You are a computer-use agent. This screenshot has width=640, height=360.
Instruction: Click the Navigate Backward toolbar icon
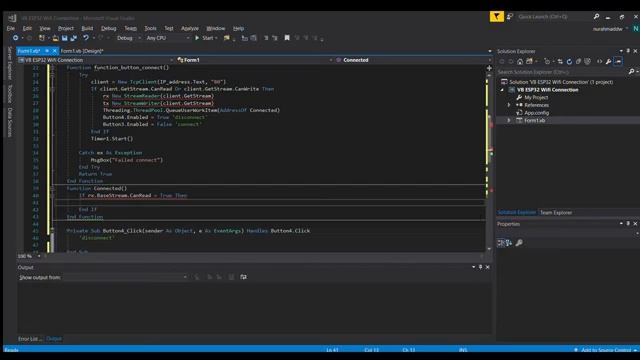(x=16, y=38)
